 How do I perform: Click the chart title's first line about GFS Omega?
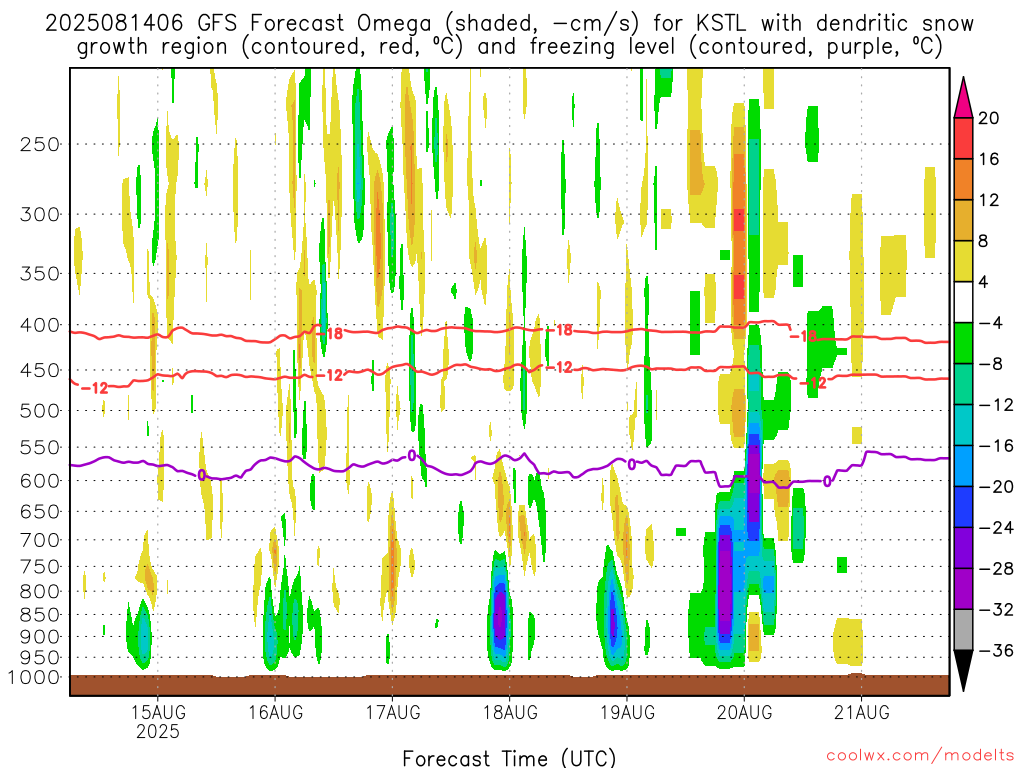509,24
